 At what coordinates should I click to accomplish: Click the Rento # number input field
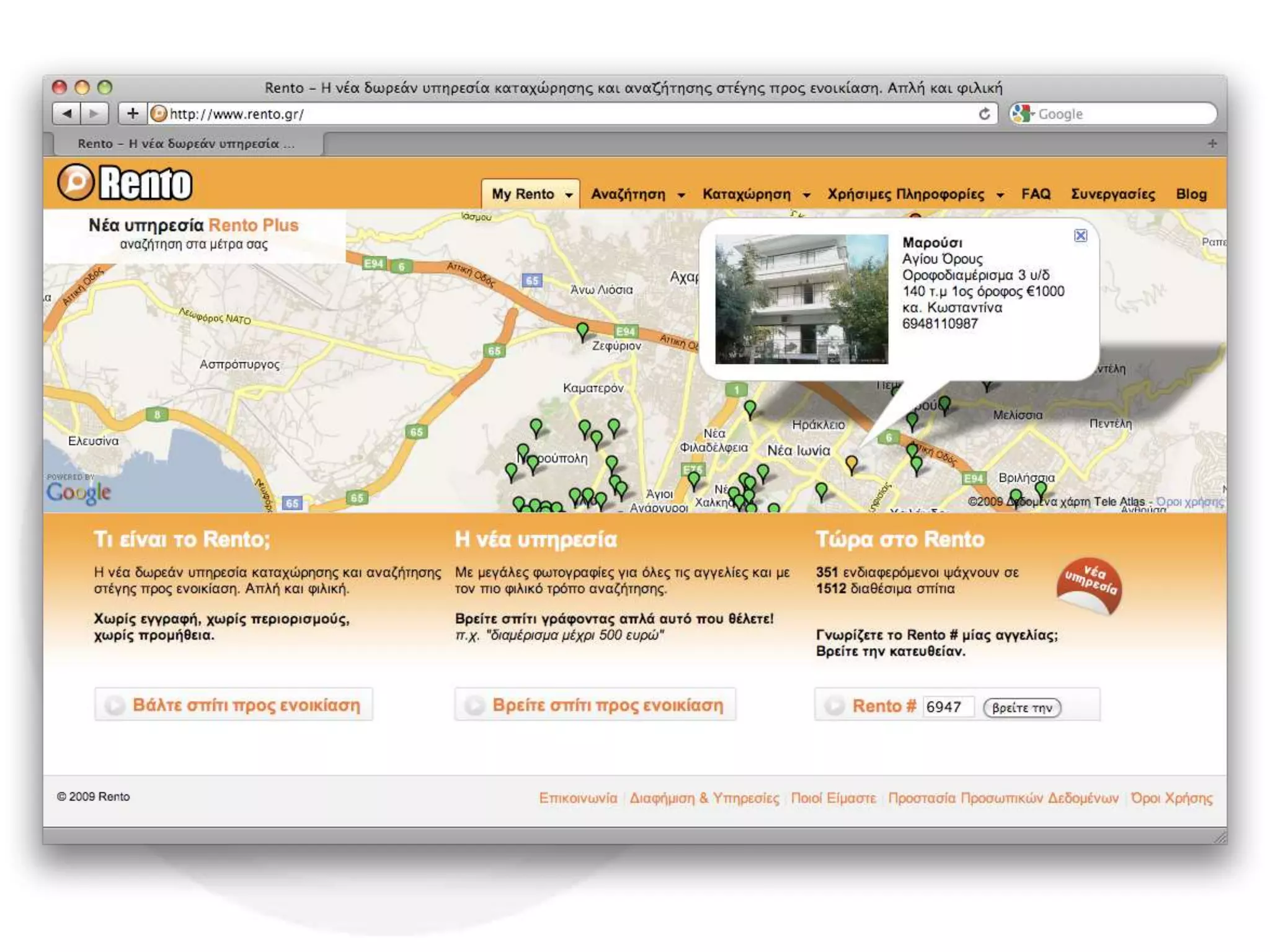[948, 707]
